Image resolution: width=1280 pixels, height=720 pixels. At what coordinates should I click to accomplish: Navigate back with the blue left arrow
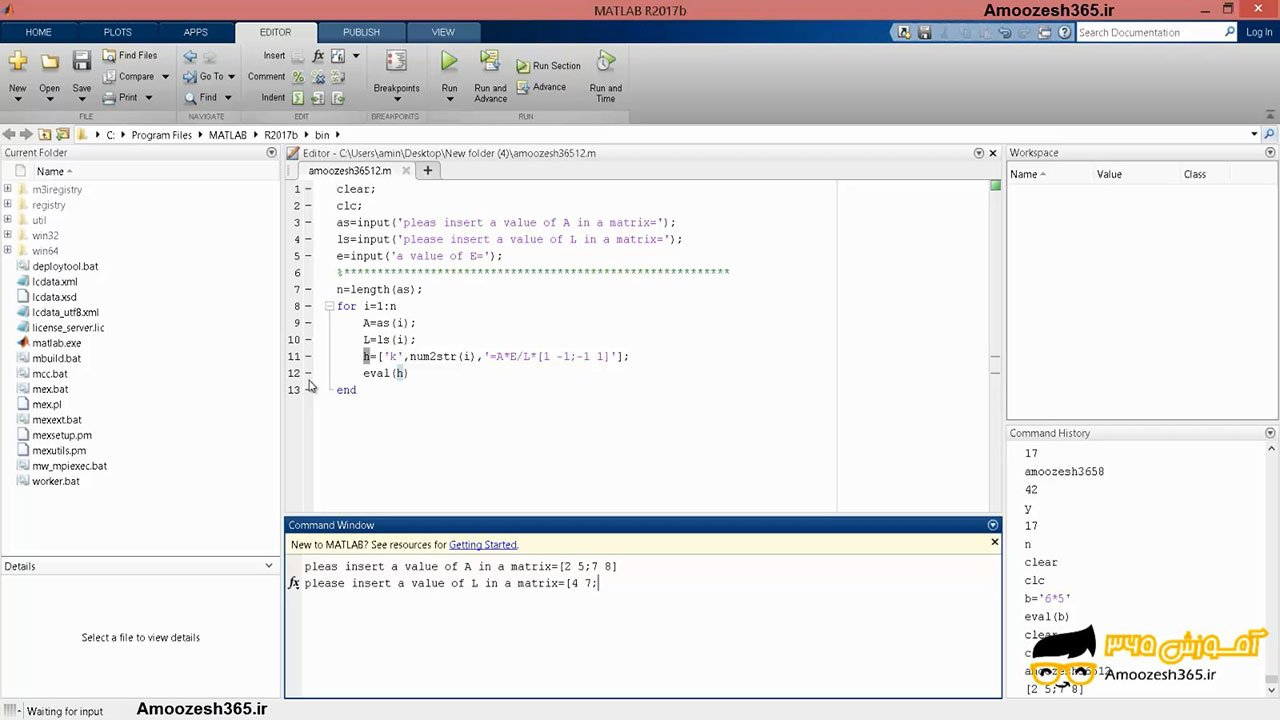[190, 56]
